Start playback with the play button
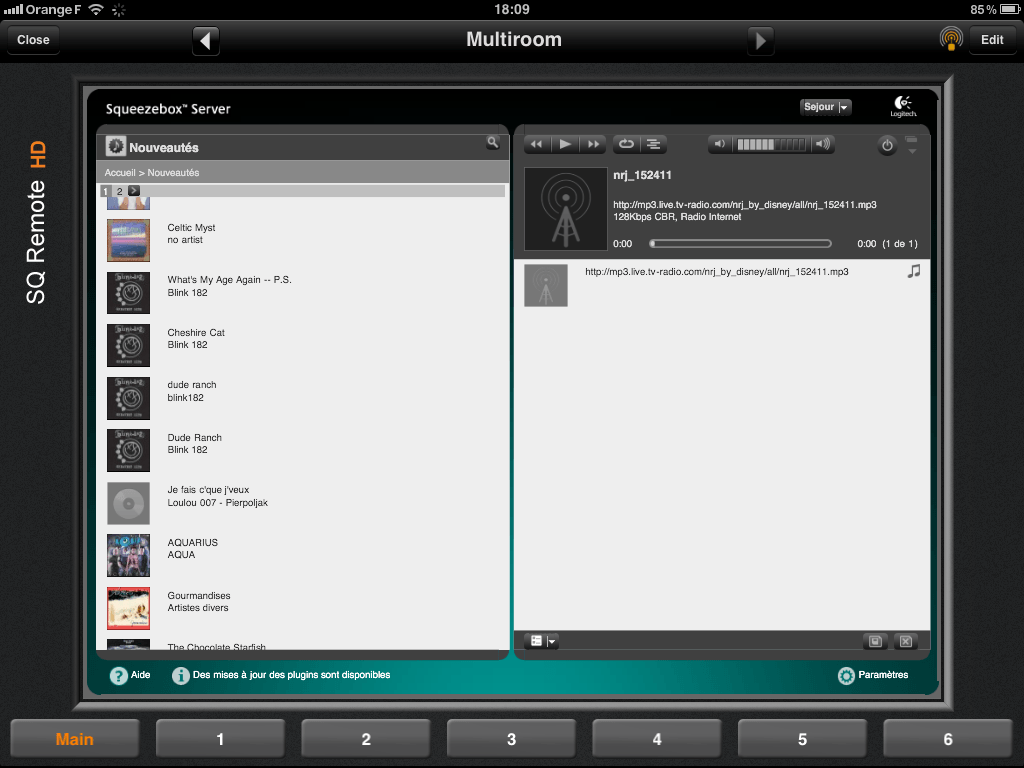 tap(565, 144)
